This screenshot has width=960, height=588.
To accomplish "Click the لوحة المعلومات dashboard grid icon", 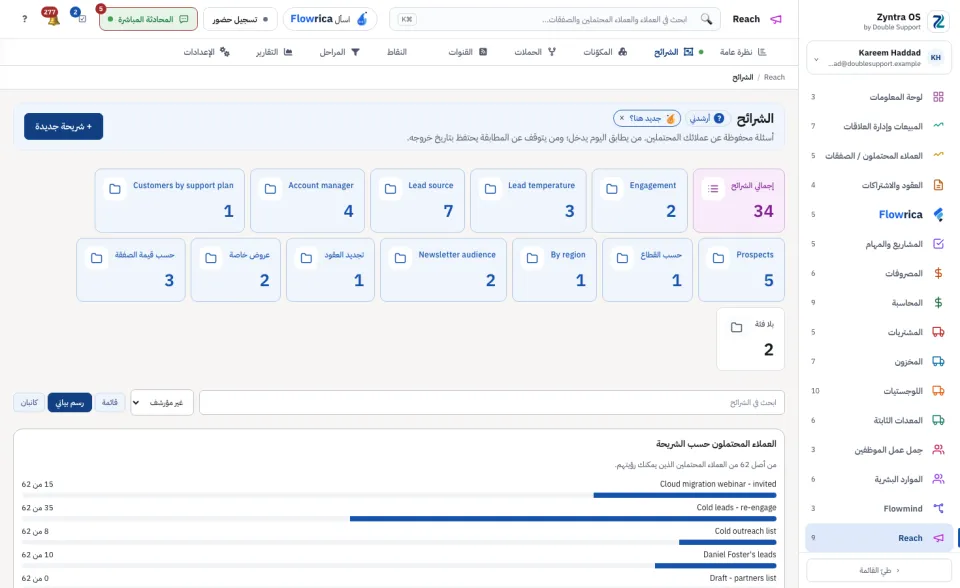I will point(938,97).
